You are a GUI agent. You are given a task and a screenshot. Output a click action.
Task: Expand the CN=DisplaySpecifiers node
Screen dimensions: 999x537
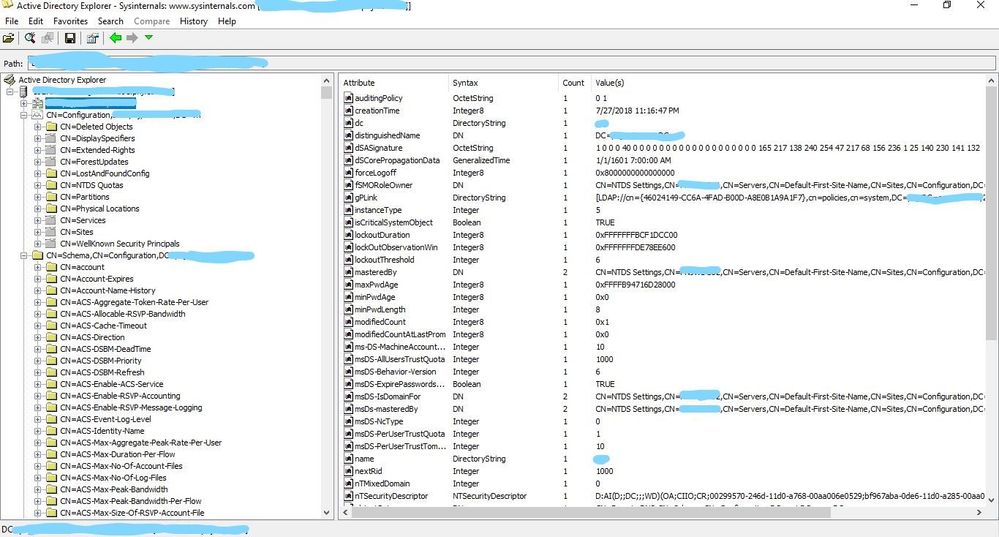click(x=38, y=138)
